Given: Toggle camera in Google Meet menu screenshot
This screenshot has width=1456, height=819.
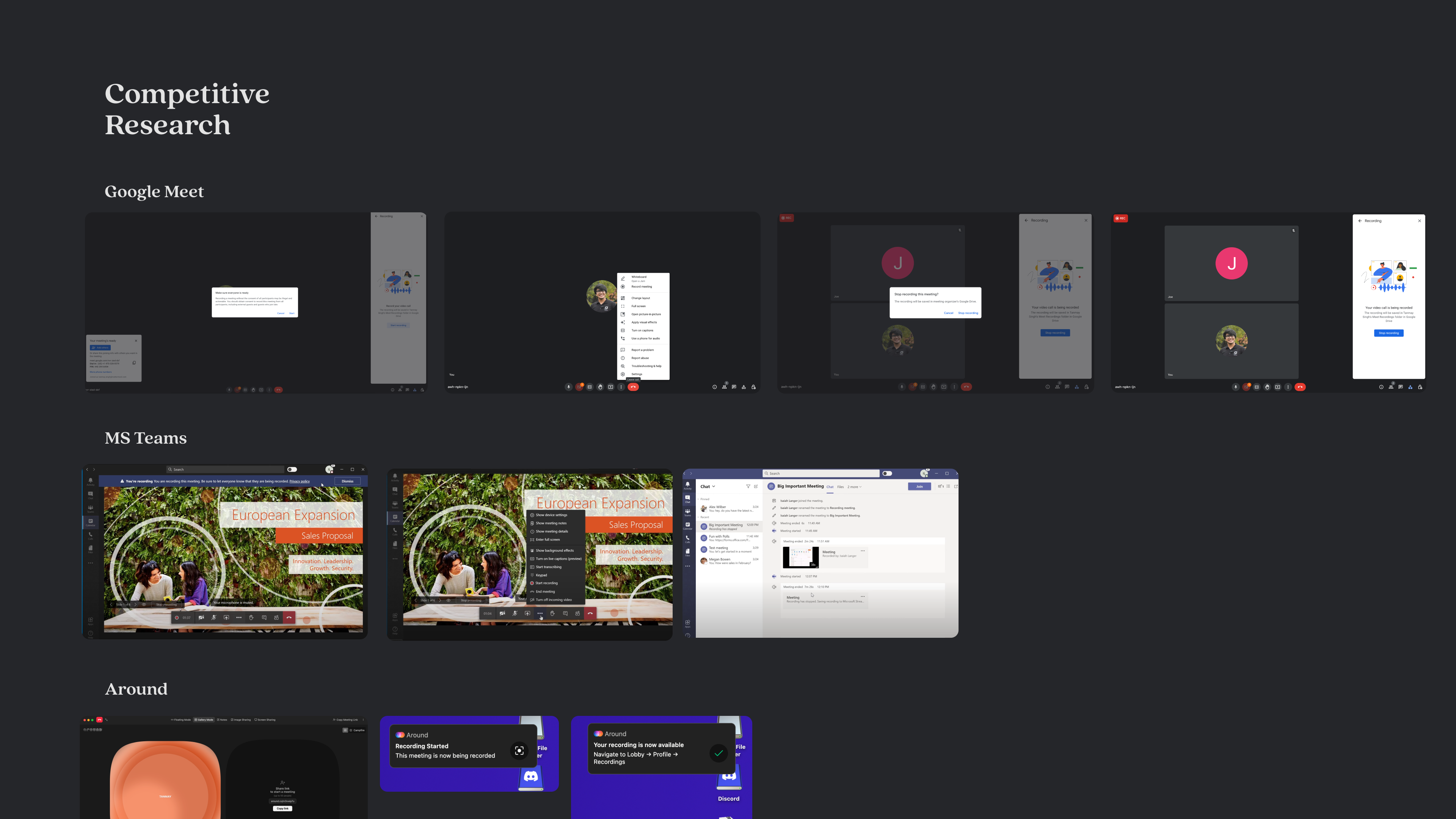Looking at the screenshot, I should [x=579, y=387].
